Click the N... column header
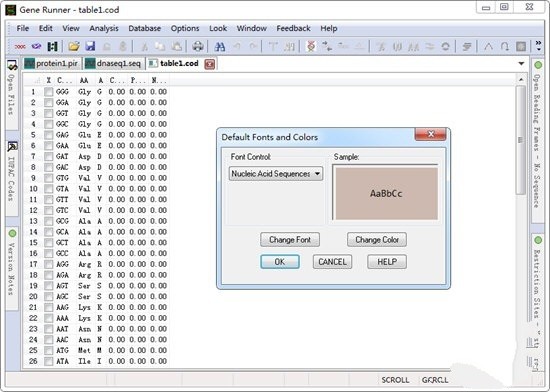 tap(159, 80)
